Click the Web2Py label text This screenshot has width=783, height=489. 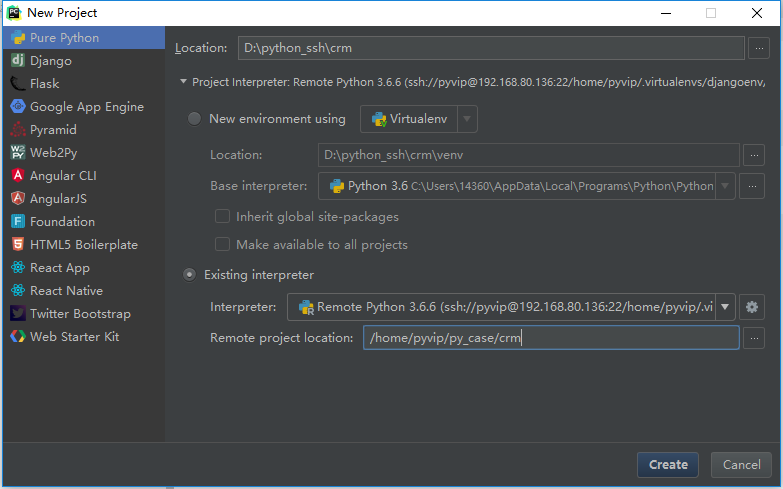[x=54, y=153]
